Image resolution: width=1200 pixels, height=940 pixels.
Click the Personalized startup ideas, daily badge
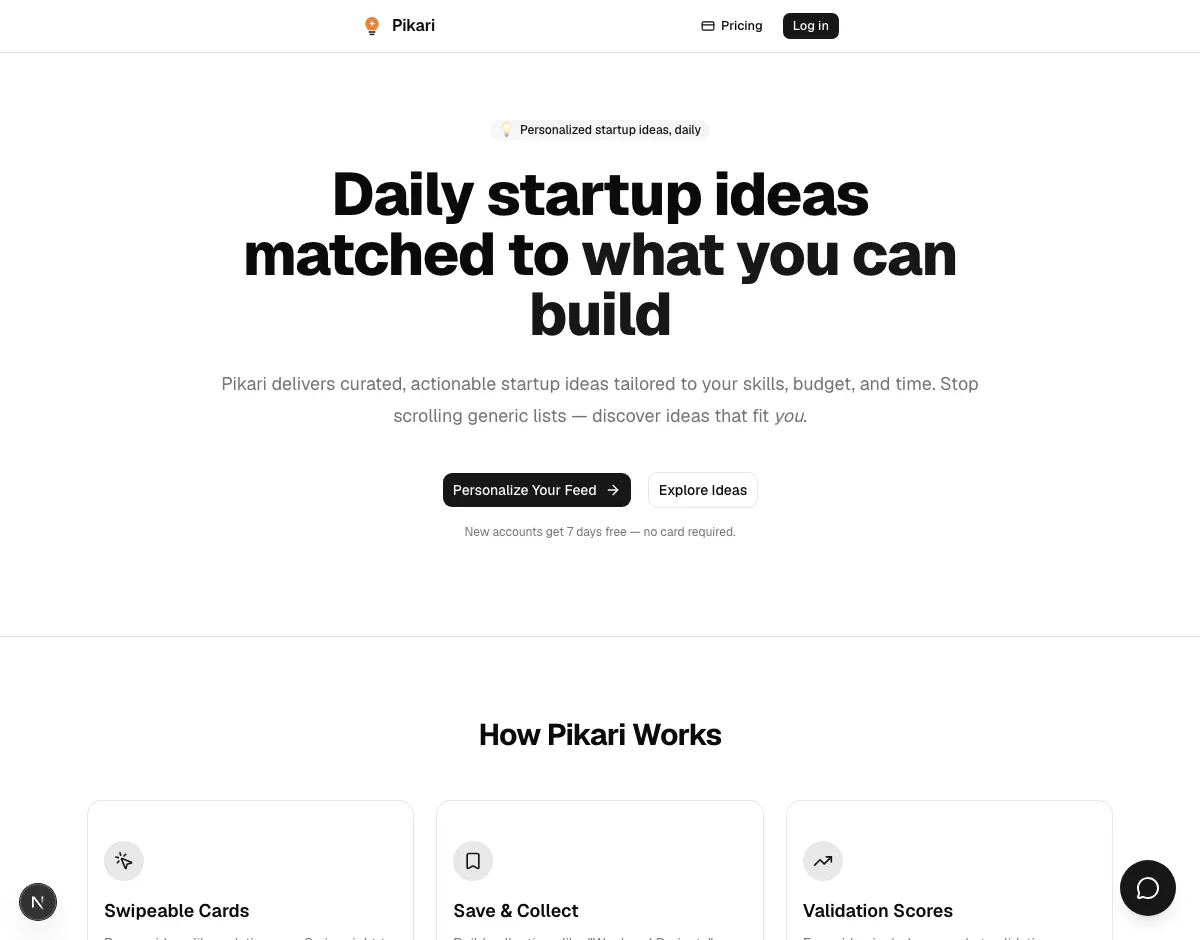pyautogui.click(x=600, y=130)
